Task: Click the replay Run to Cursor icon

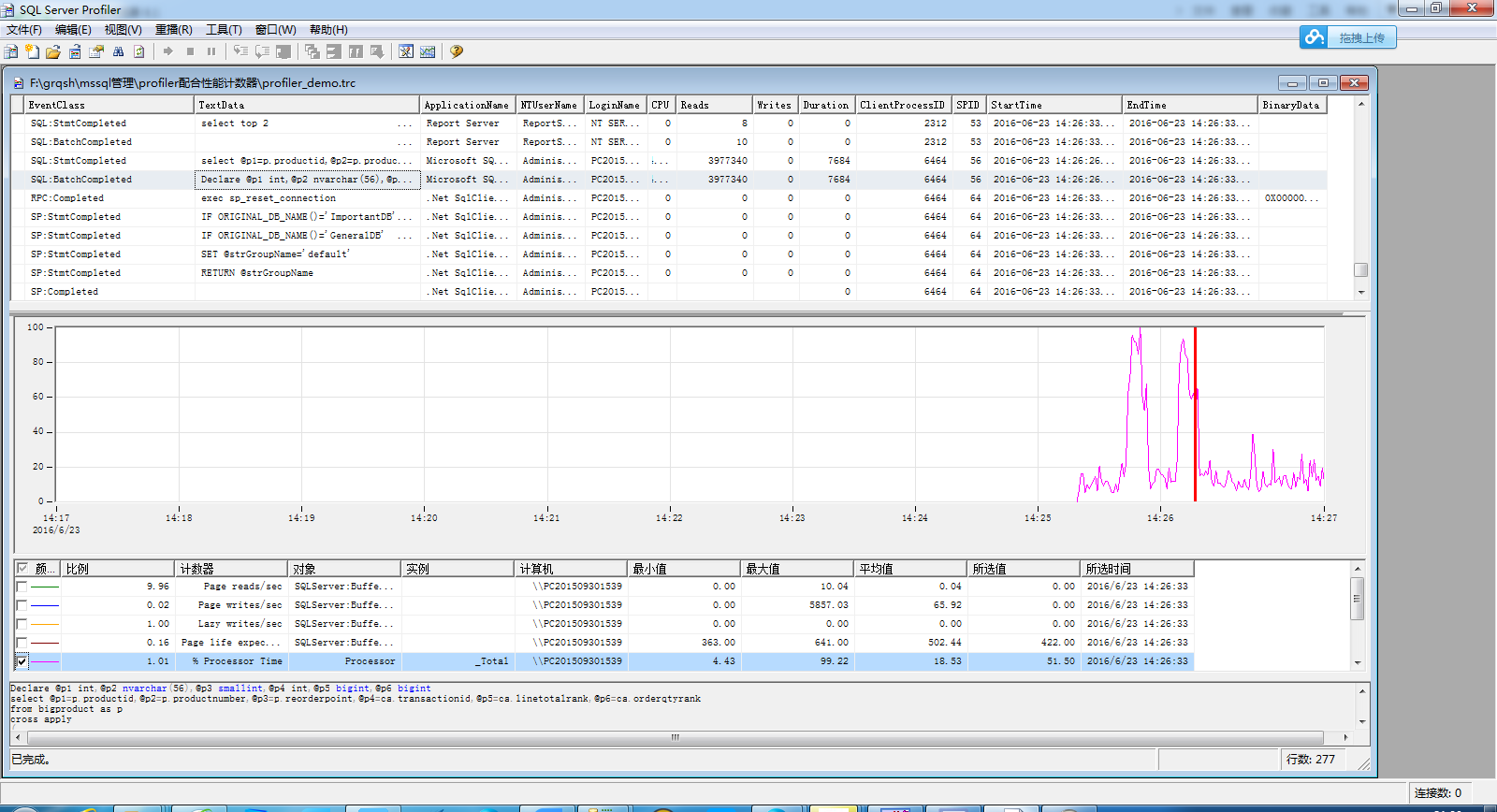Action: [x=262, y=51]
